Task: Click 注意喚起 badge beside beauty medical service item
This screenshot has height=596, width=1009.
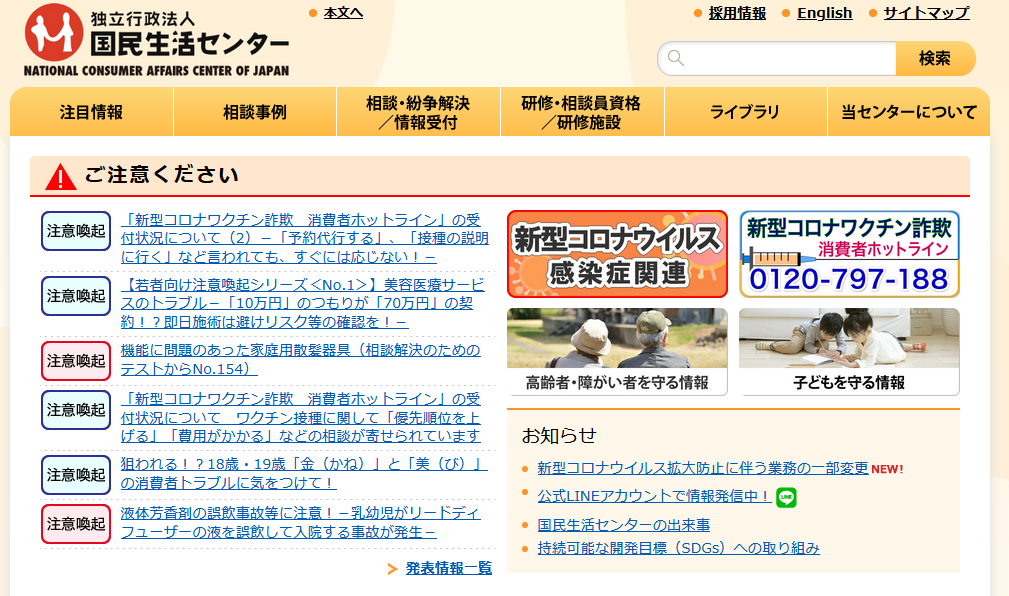Action: 76,296
